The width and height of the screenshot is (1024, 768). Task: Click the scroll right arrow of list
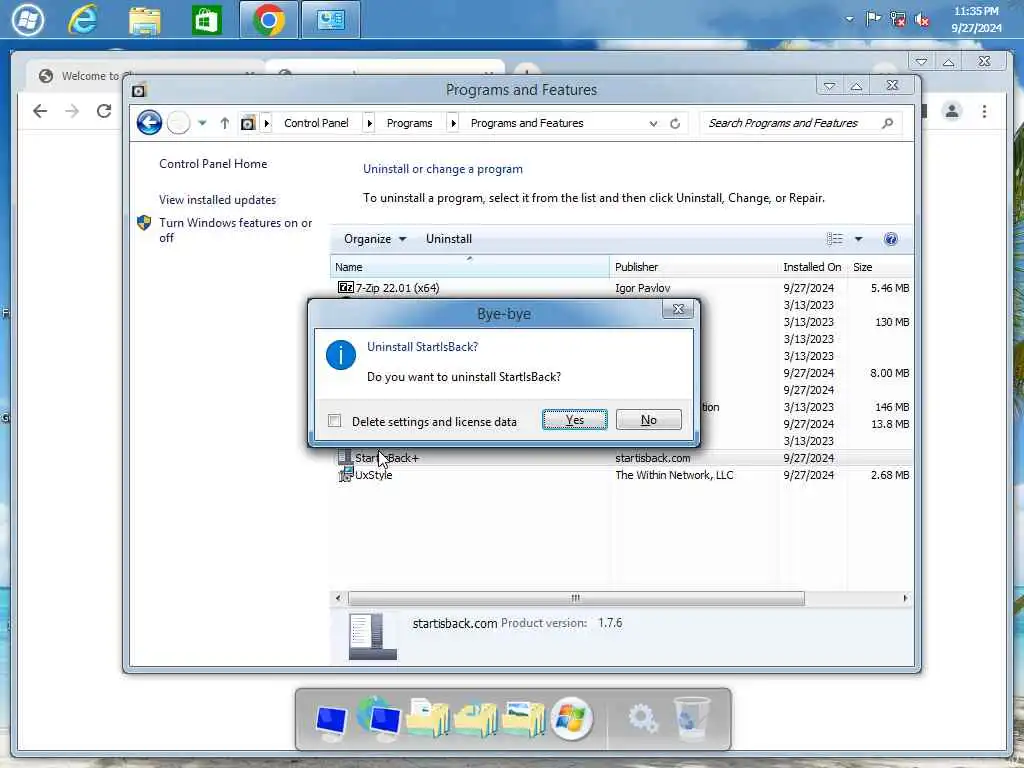coord(905,598)
